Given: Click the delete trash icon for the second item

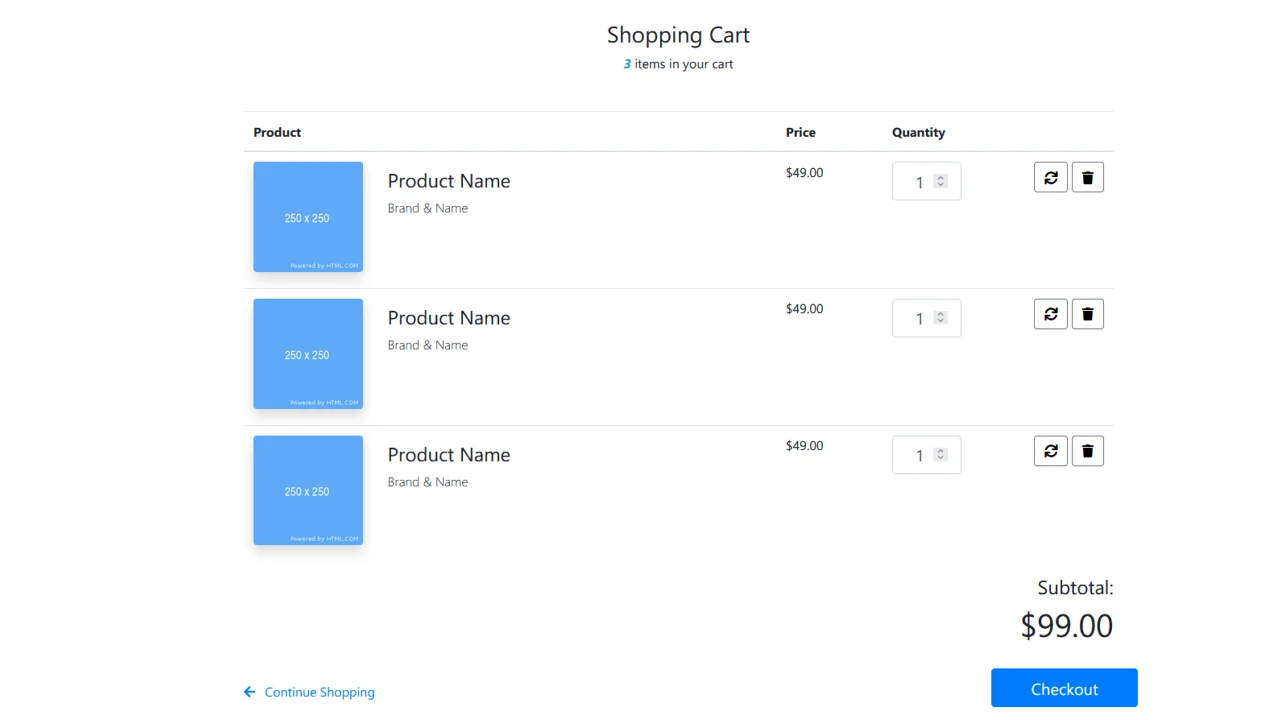Looking at the screenshot, I should pyautogui.click(x=1087, y=313).
